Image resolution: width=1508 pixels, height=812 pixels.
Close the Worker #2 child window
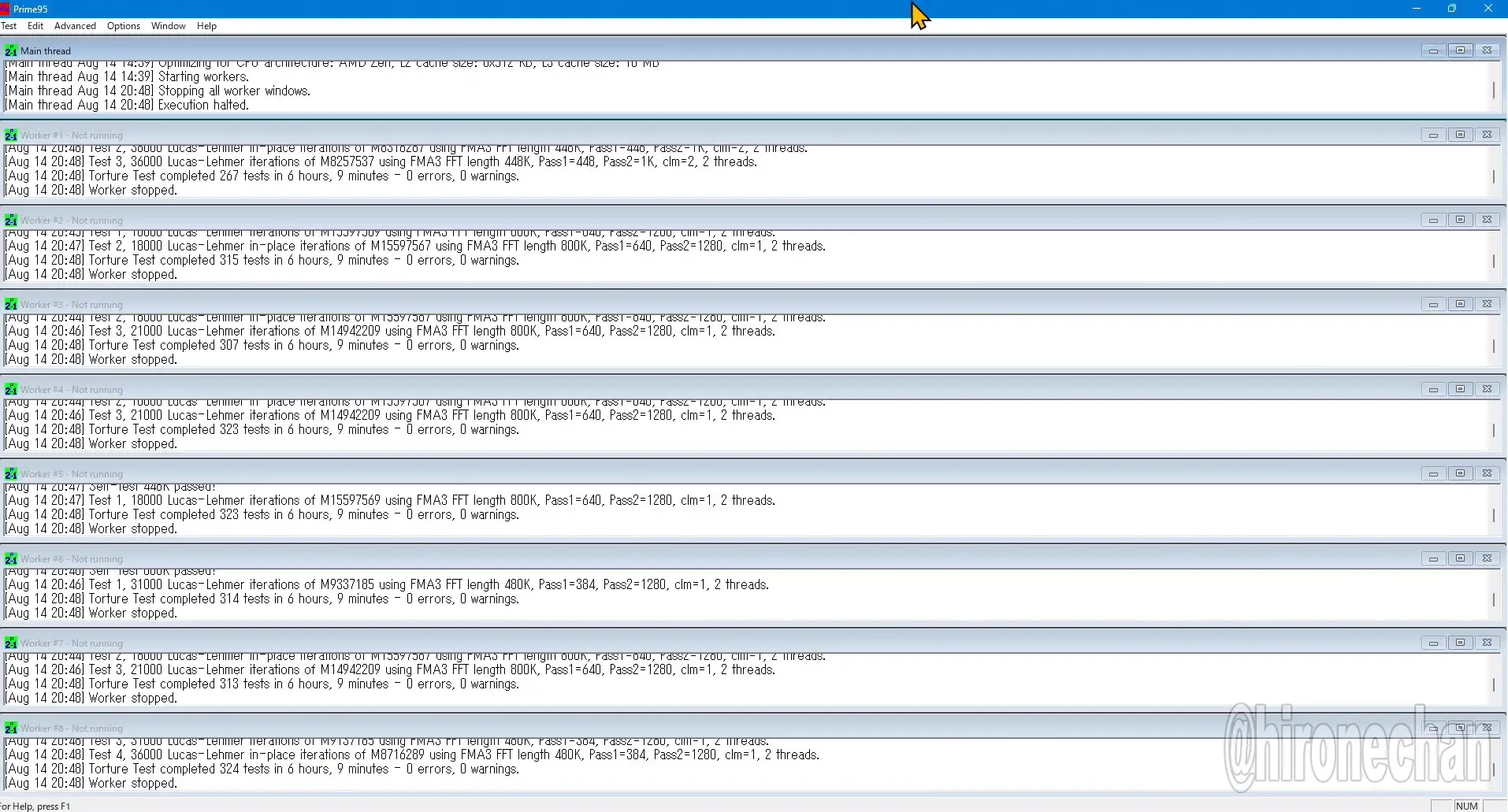(1487, 220)
